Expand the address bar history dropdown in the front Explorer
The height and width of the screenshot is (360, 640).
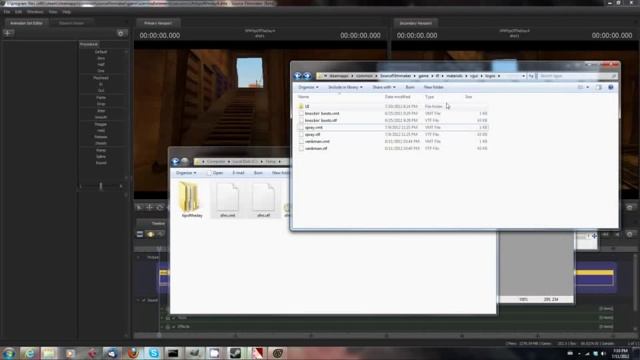click(523, 76)
